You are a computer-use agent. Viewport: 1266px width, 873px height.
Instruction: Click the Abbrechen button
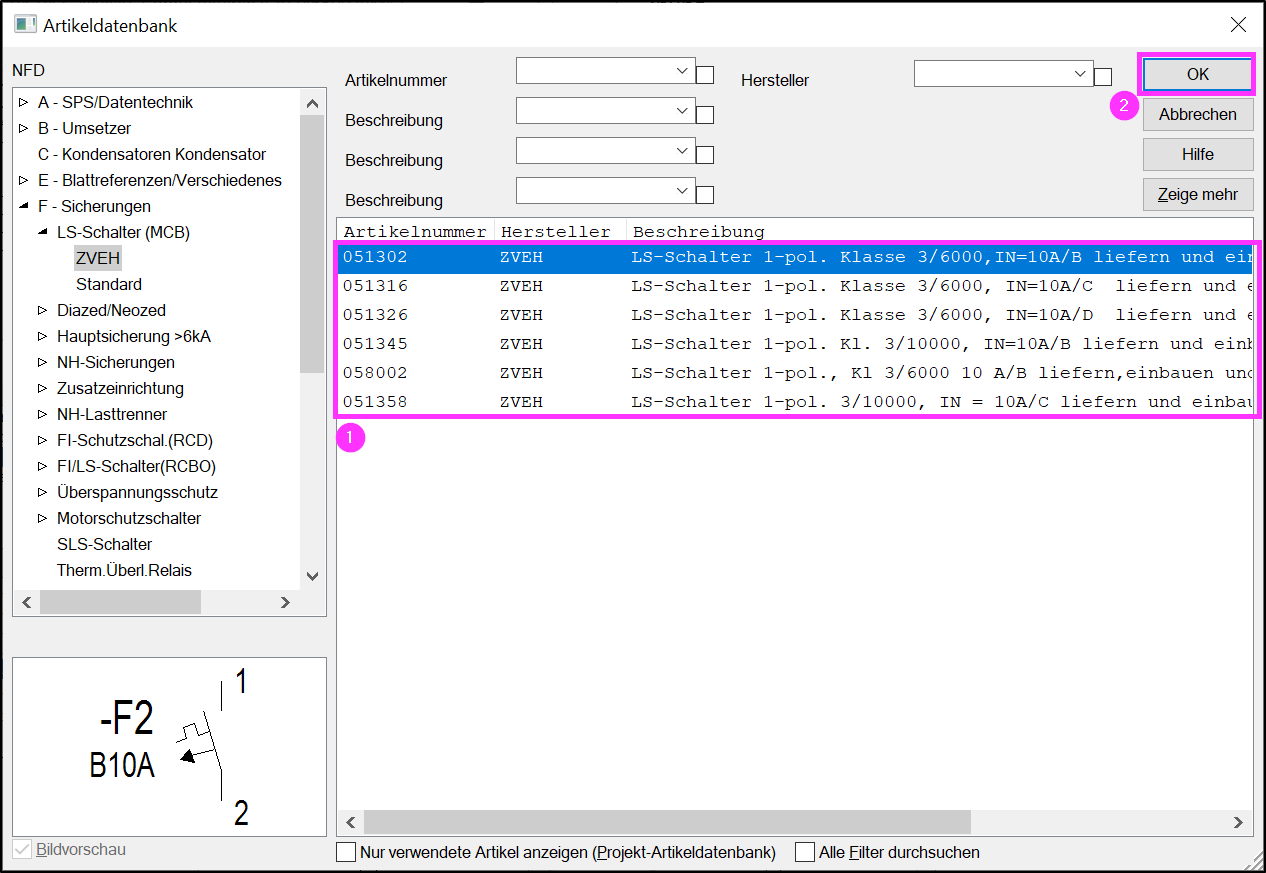tap(1197, 114)
